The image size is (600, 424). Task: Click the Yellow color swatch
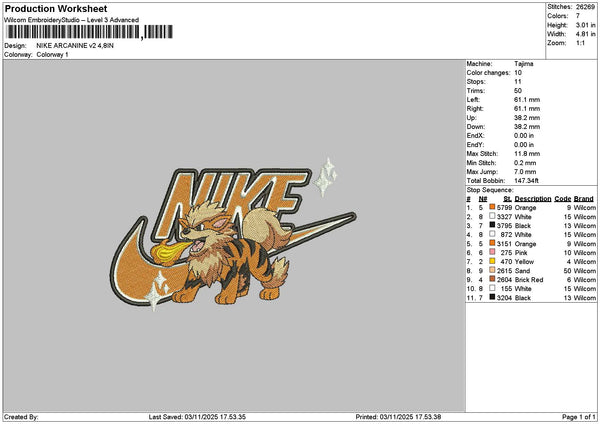pos(492,261)
